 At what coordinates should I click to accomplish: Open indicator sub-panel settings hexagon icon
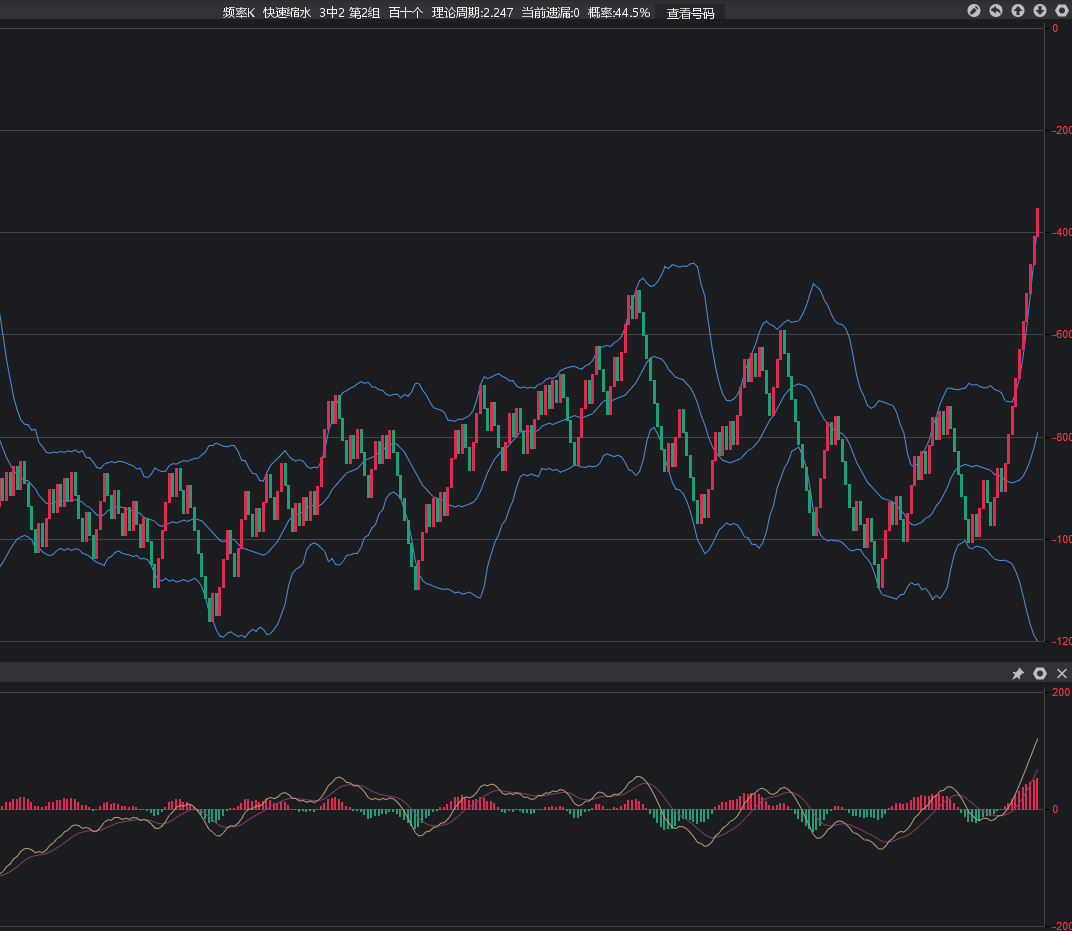pos(1039,673)
